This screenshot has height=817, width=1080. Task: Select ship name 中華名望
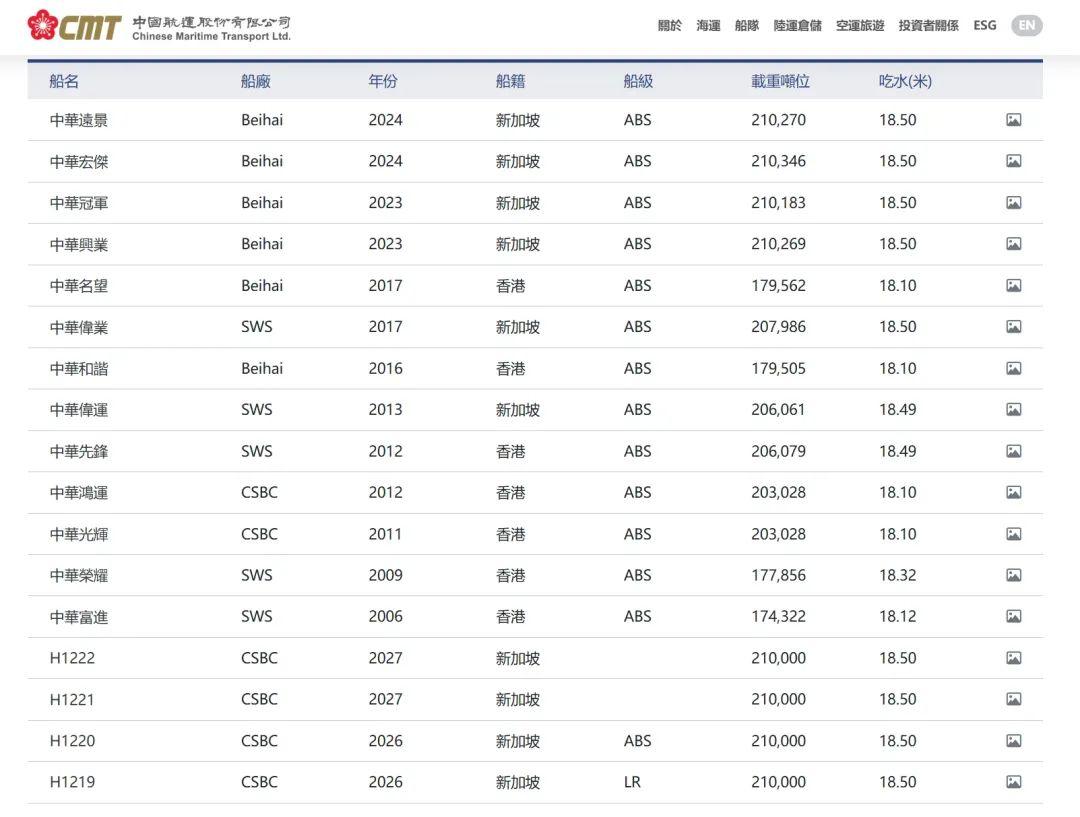[x=79, y=286]
